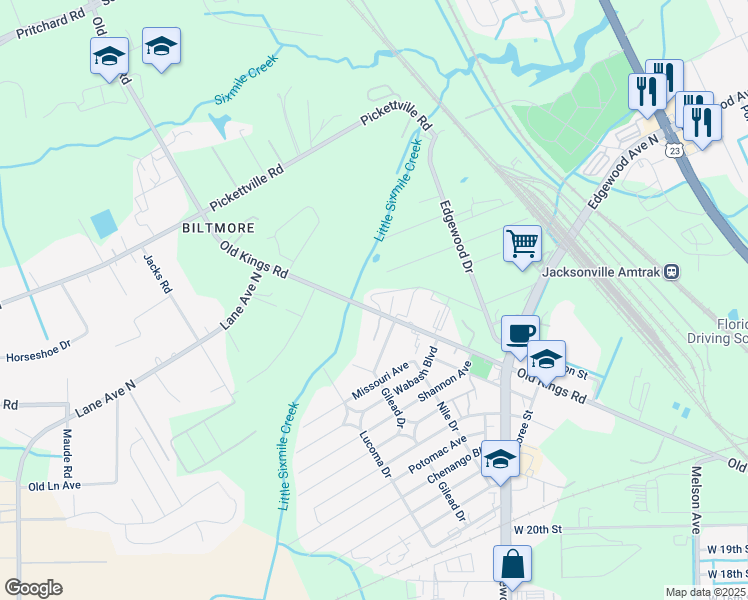The width and height of the screenshot is (748, 600).
Task: Click the Jacksonville Amtrak label
Action: pos(601,272)
